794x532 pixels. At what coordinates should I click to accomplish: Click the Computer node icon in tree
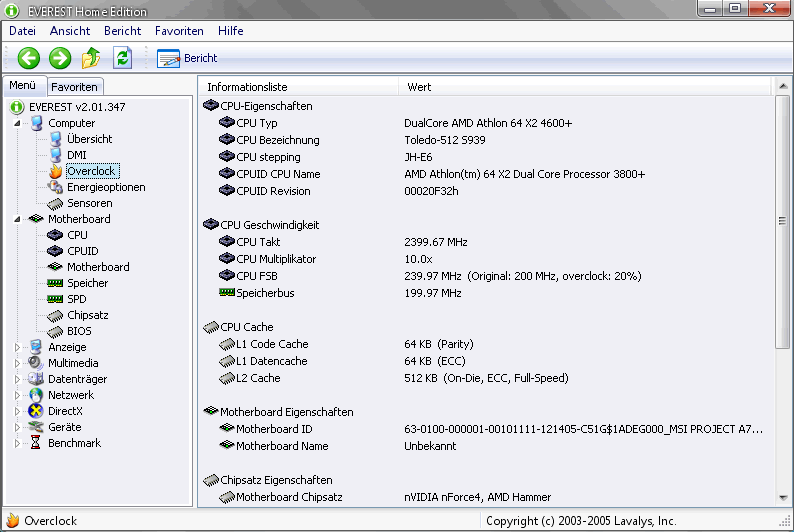click(36, 123)
